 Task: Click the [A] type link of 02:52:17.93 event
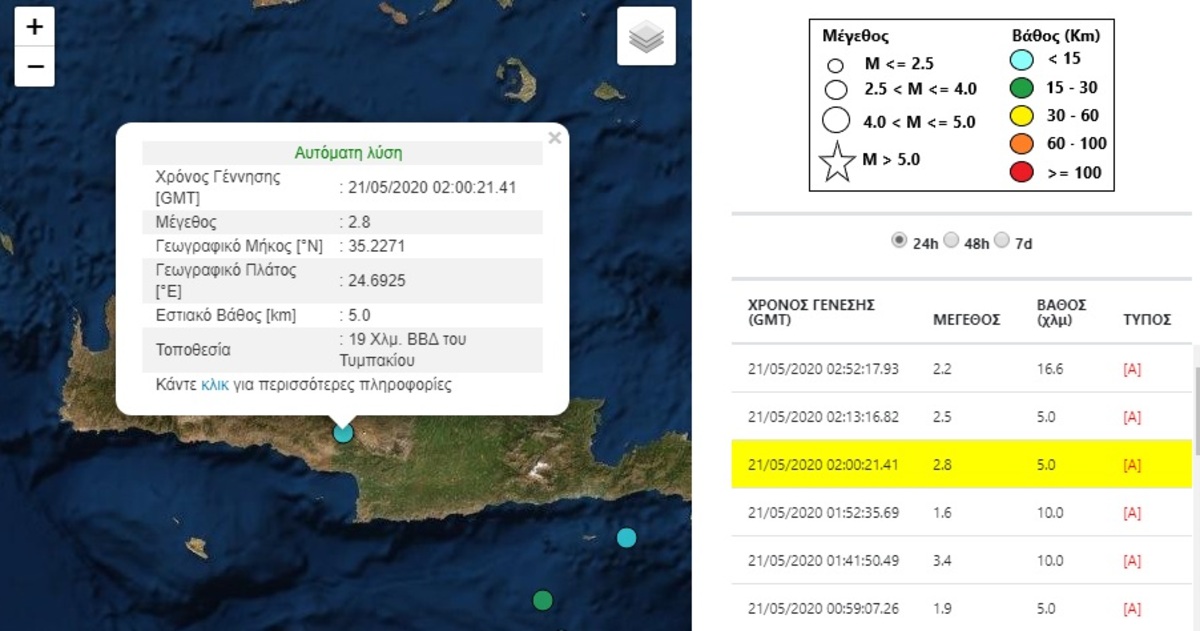1132,369
